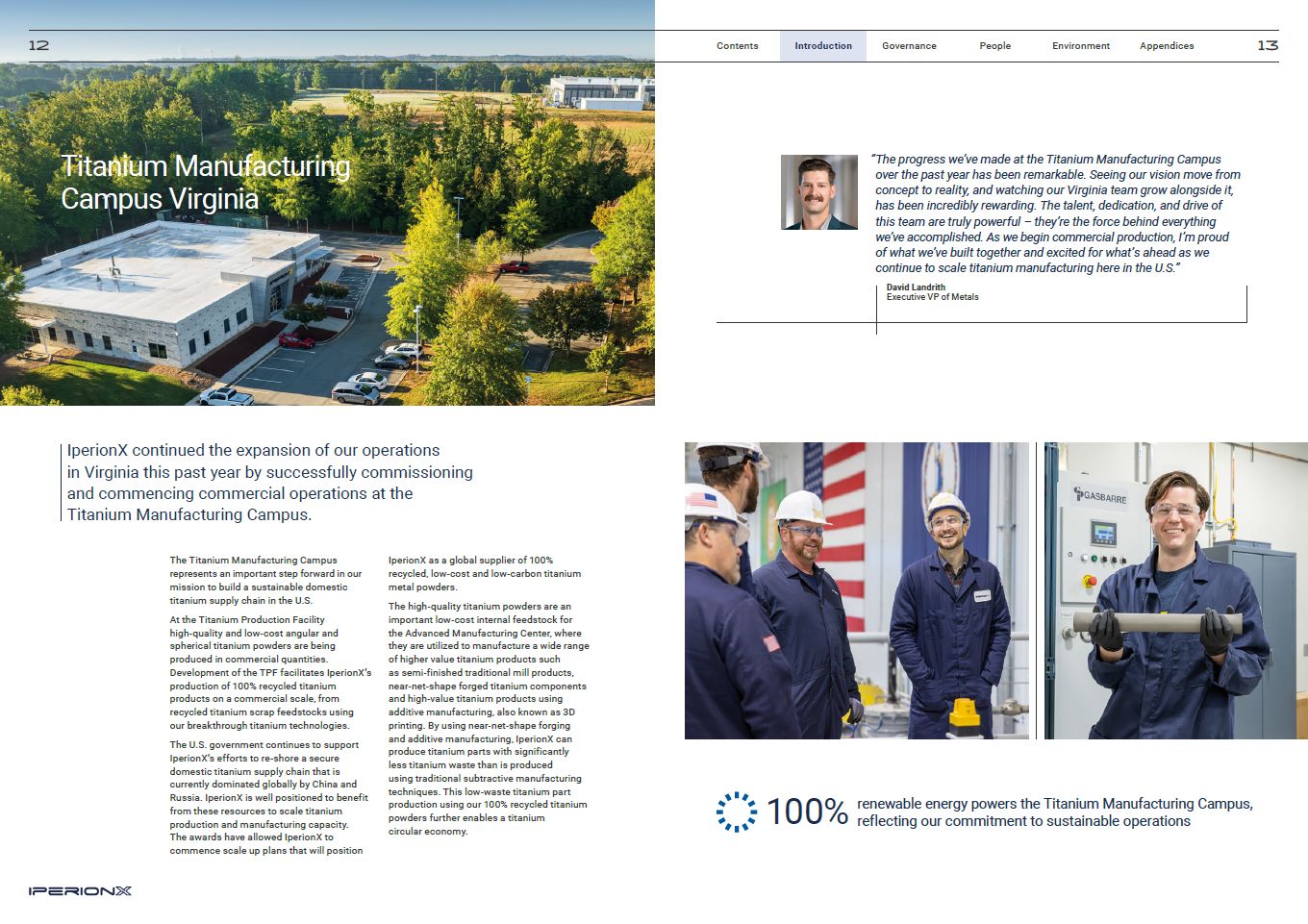Click page number 13
The image size is (1308, 924).
click(1268, 45)
